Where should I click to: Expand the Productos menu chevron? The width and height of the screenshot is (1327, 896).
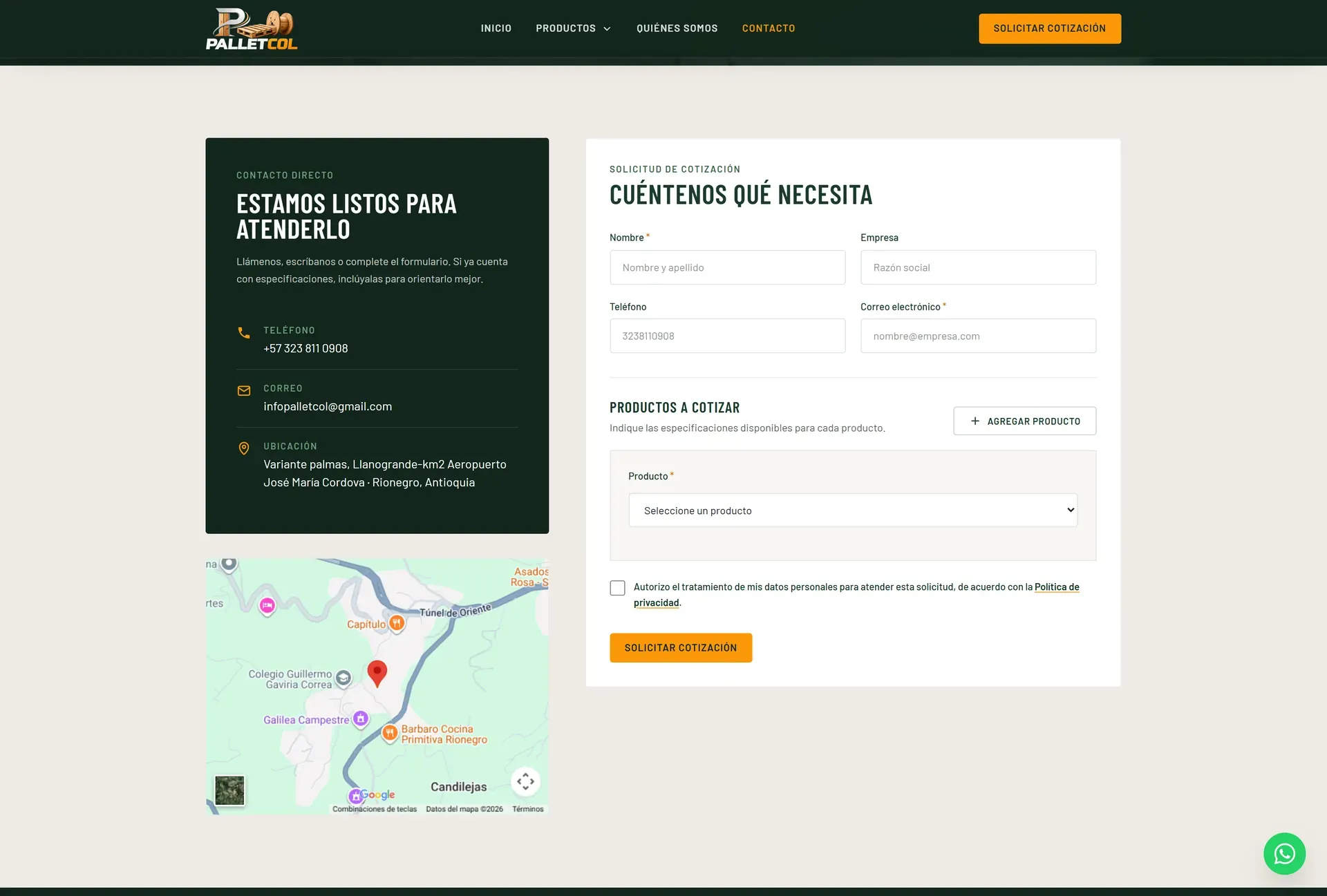pos(607,29)
